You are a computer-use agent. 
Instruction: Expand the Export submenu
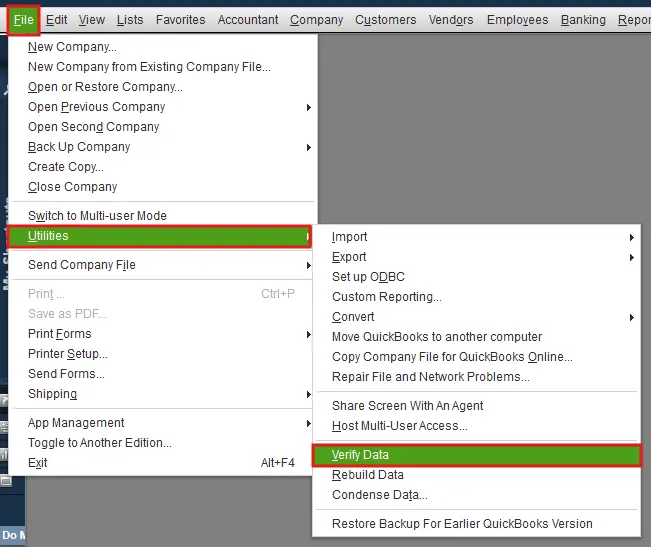(x=477, y=257)
